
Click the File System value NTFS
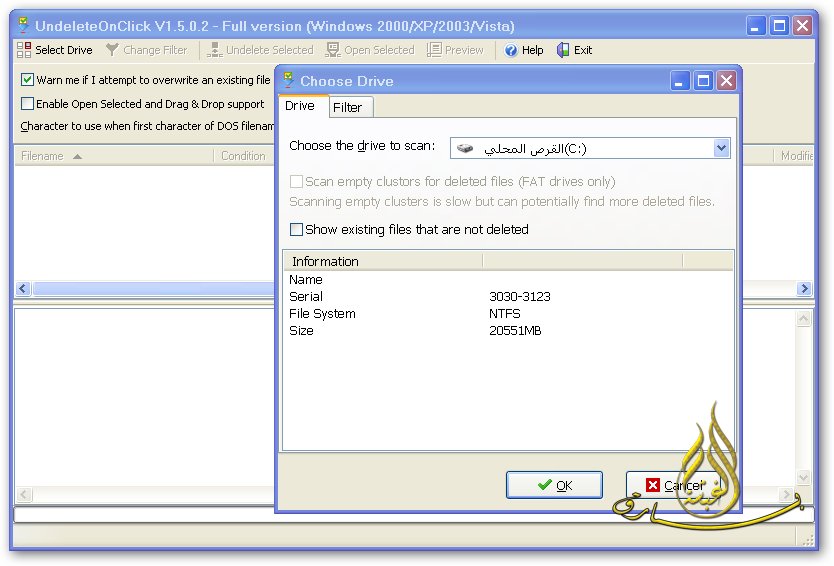pyautogui.click(x=505, y=313)
